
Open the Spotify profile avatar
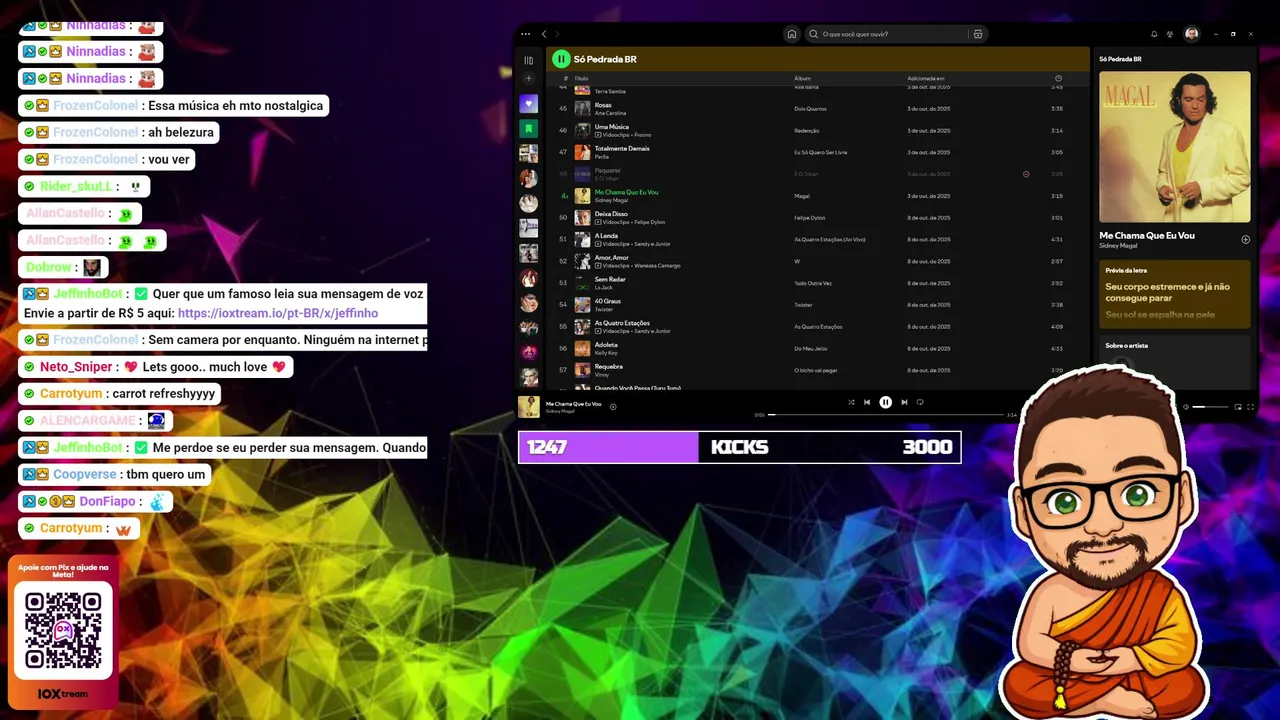1191,34
